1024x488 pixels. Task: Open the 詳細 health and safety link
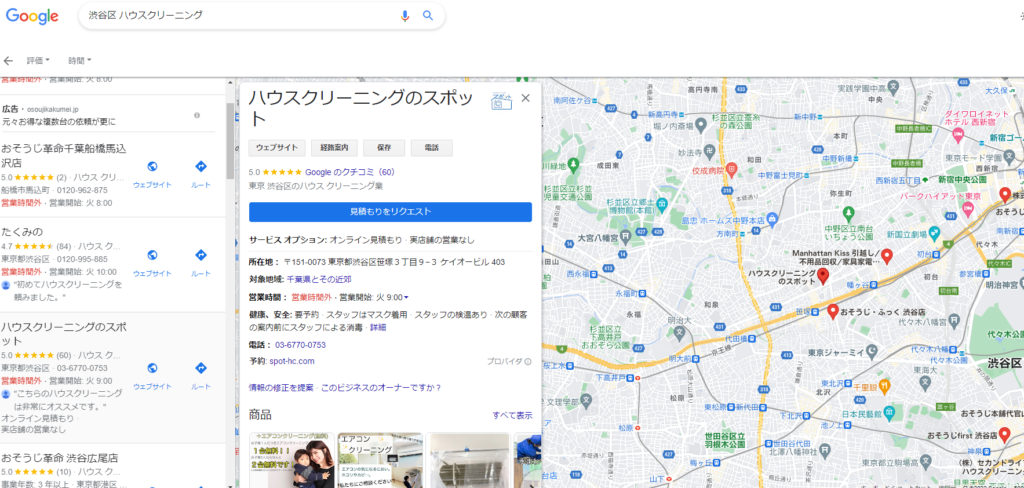tap(378, 327)
